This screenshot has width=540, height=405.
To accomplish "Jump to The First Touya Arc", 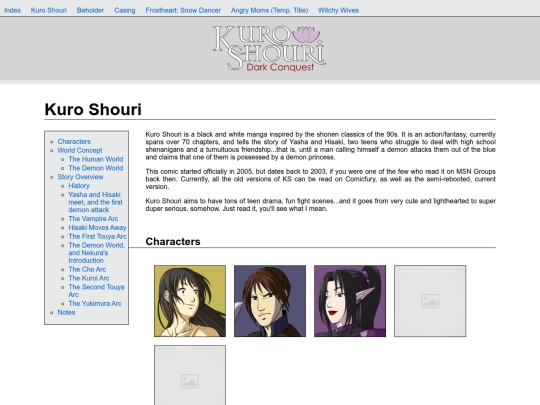I will [97, 237].
